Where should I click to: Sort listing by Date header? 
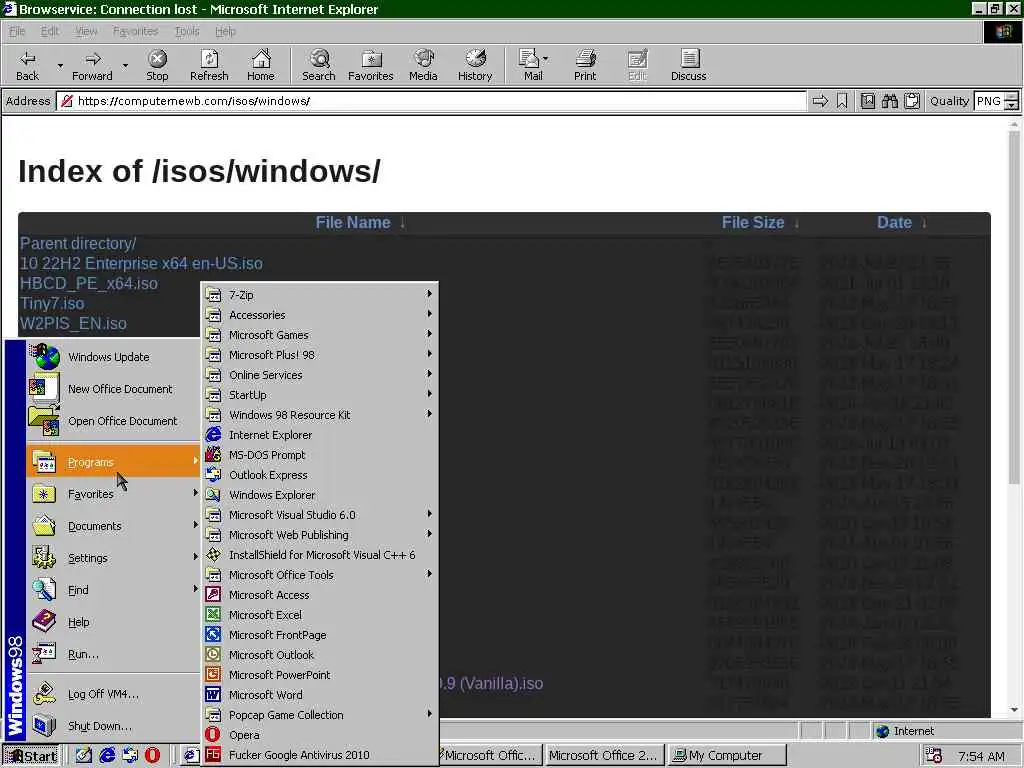[894, 223]
